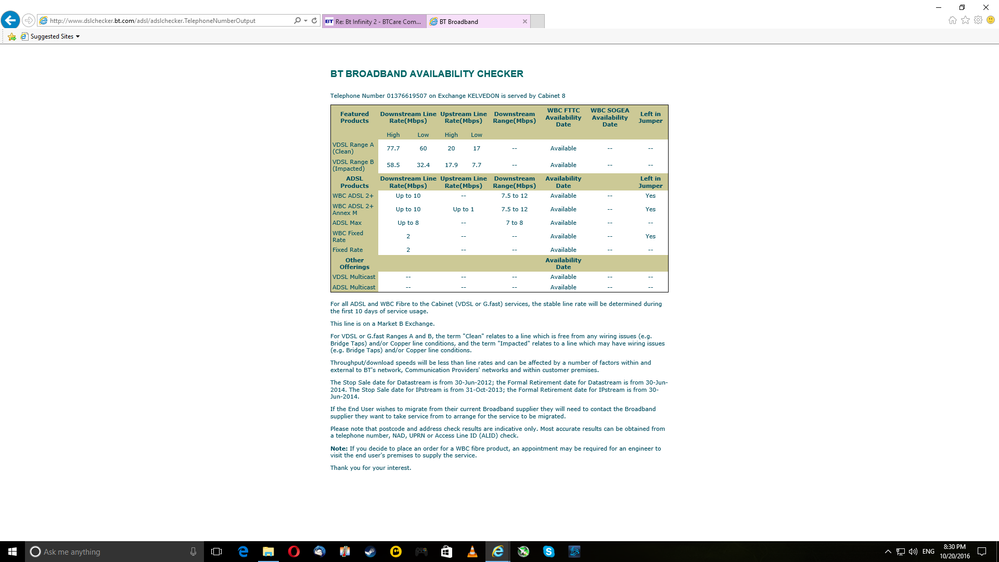The image size is (999, 562).
Task: Click the Market B Exchange sentence
Action: click(x=382, y=324)
